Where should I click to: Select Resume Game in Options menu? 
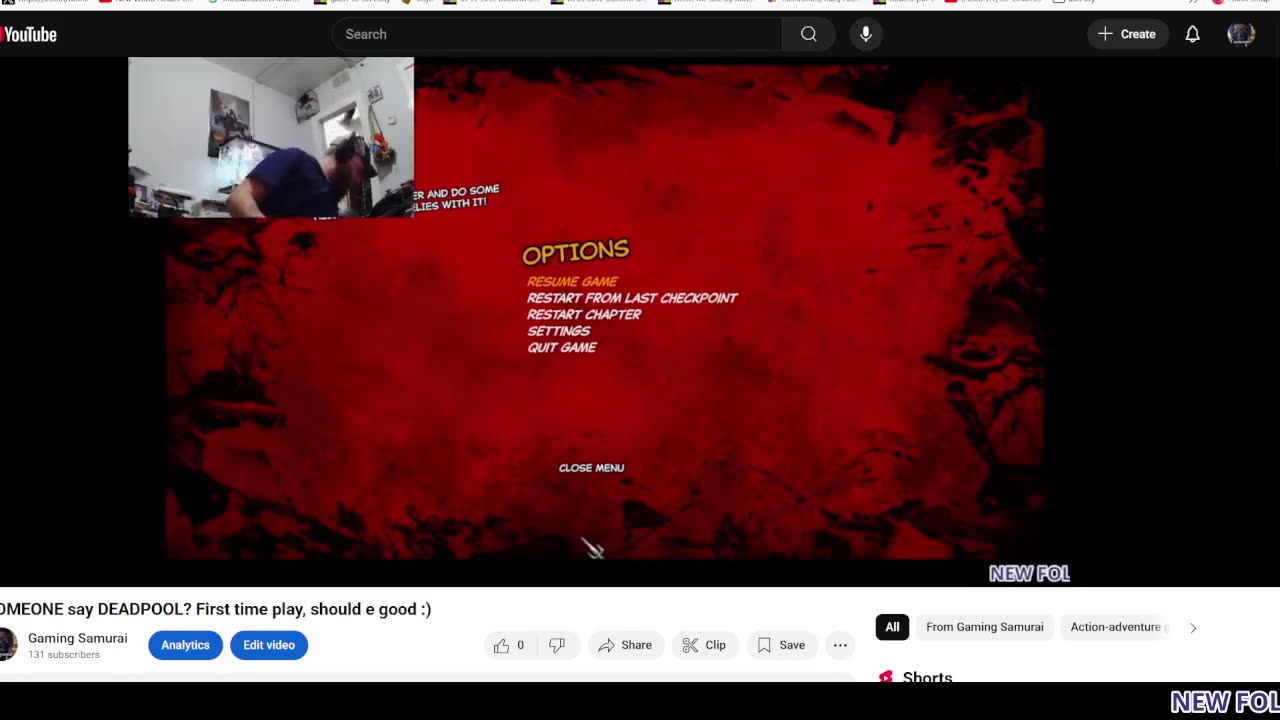click(572, 282)
